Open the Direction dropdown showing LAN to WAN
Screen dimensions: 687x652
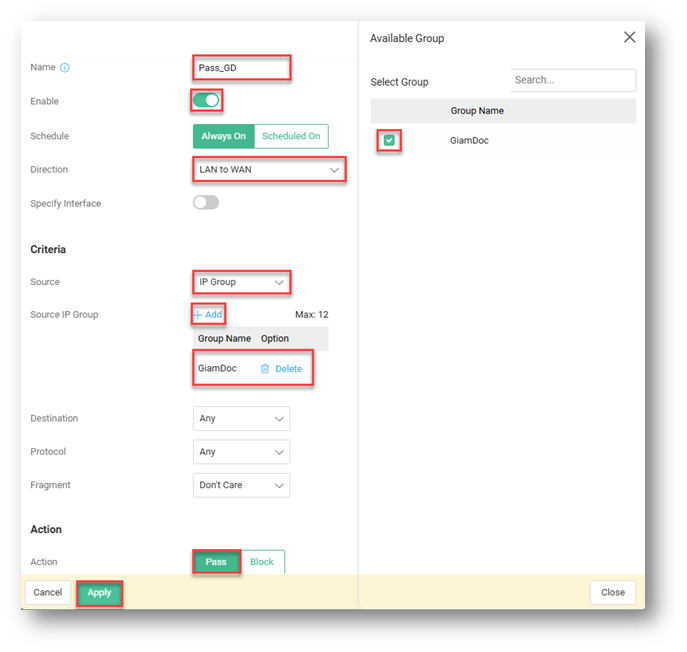(268, 170)
